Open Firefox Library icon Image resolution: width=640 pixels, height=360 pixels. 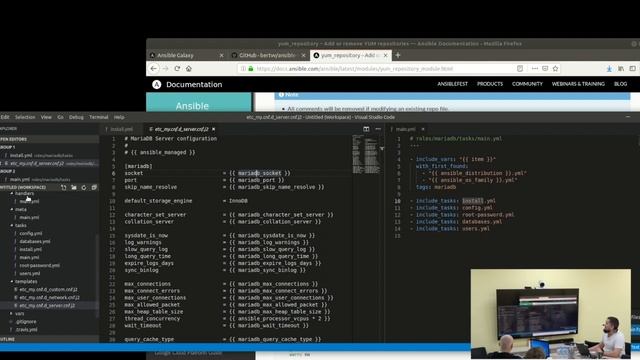pyautogui.click(x=621, y=69)
